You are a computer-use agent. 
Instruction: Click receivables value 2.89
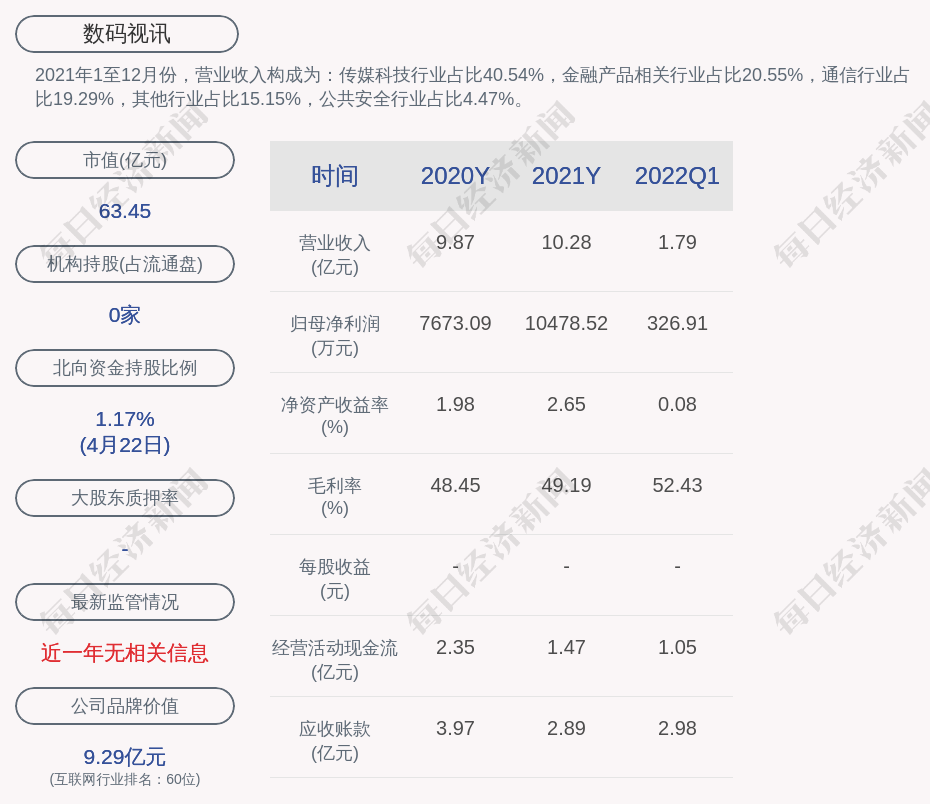coord(566,728)
